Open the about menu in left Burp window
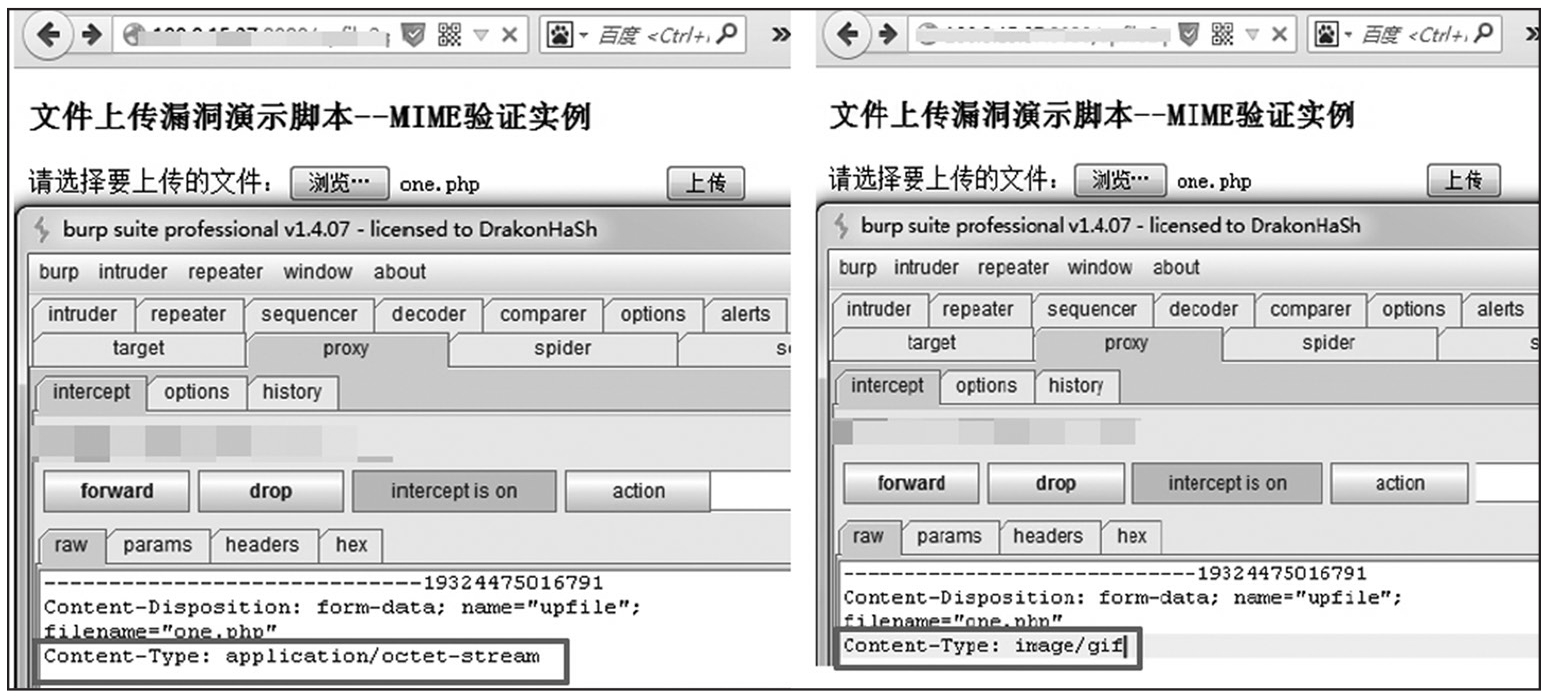This screenshot has width=1548, height=697. point(400,272)
